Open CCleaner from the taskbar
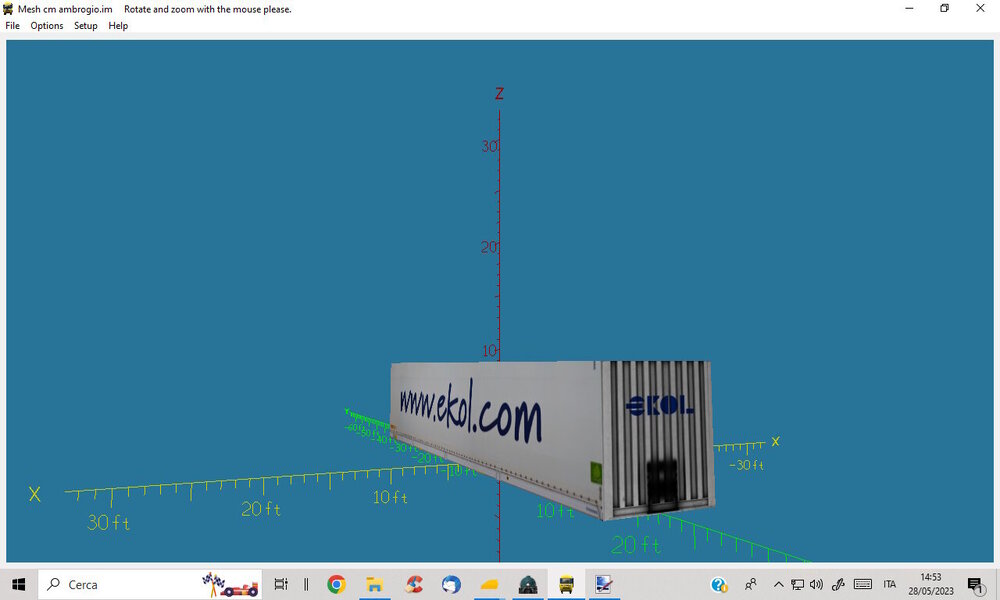The height and width of the screenshot is (600, 1000). (x=414, y=584)
